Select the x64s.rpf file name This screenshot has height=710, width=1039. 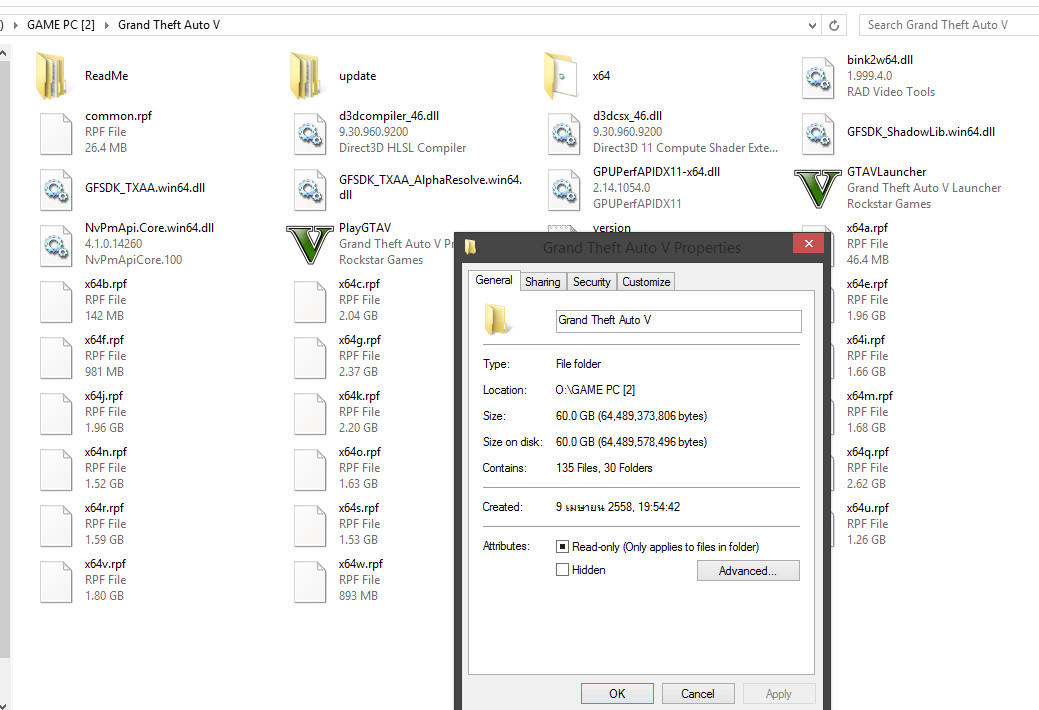click(x=358, y=508)
